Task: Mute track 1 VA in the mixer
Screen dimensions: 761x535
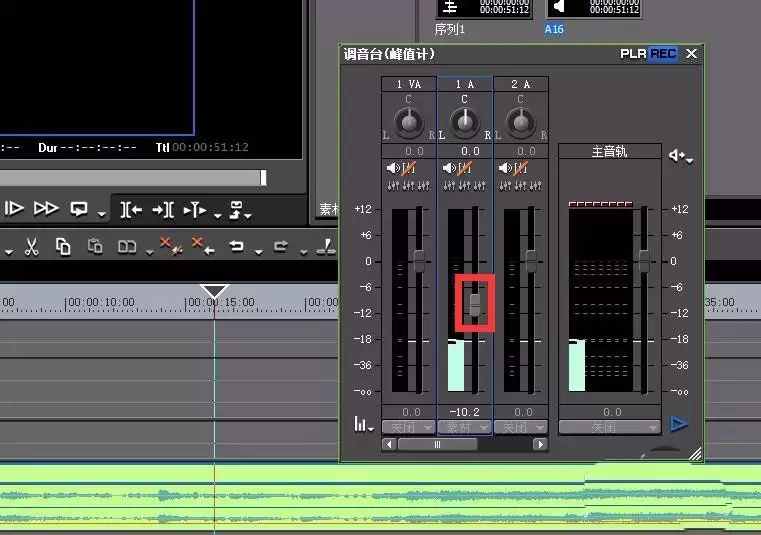Action: [x=393, y=168]
